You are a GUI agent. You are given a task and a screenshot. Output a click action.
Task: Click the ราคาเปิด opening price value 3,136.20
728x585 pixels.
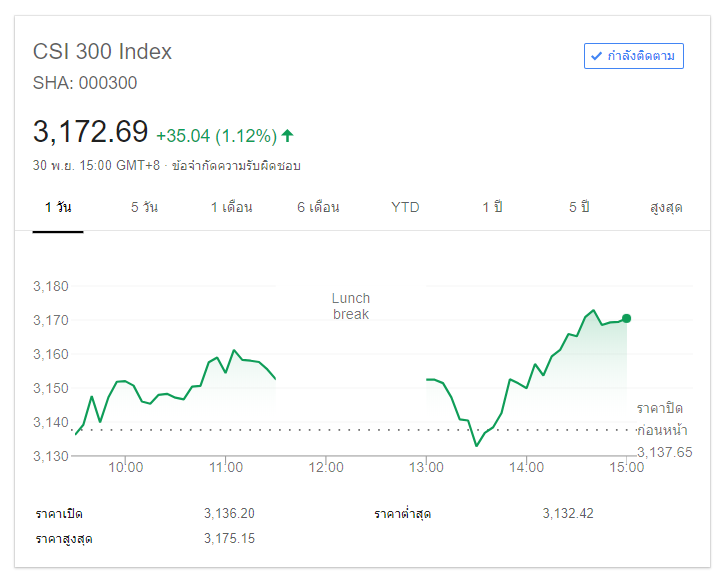coord(229,514)
